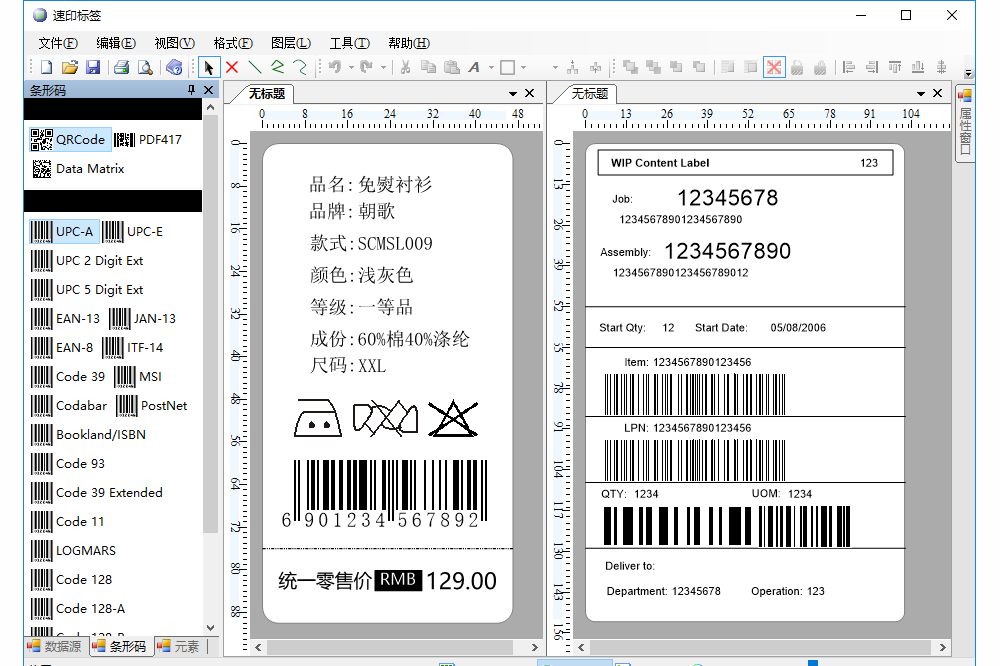
Task: Click the printer icon in toolbar
Action: click(121, 68)
